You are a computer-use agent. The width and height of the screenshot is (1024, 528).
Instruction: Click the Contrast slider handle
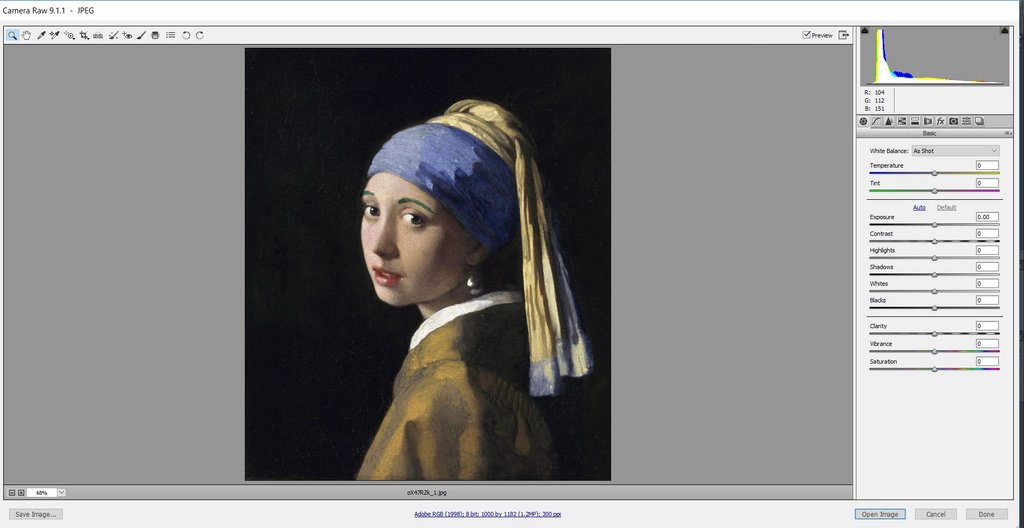(935, 241)
